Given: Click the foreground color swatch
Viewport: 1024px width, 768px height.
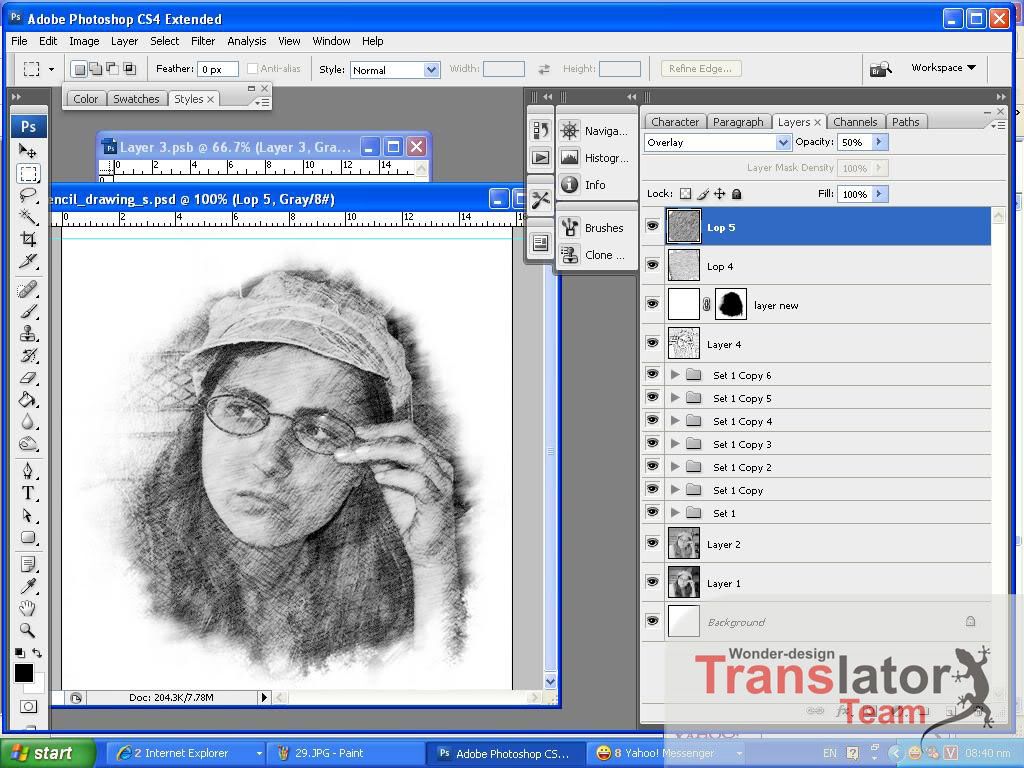Looking at the screenshot, I should pos(24,673).
